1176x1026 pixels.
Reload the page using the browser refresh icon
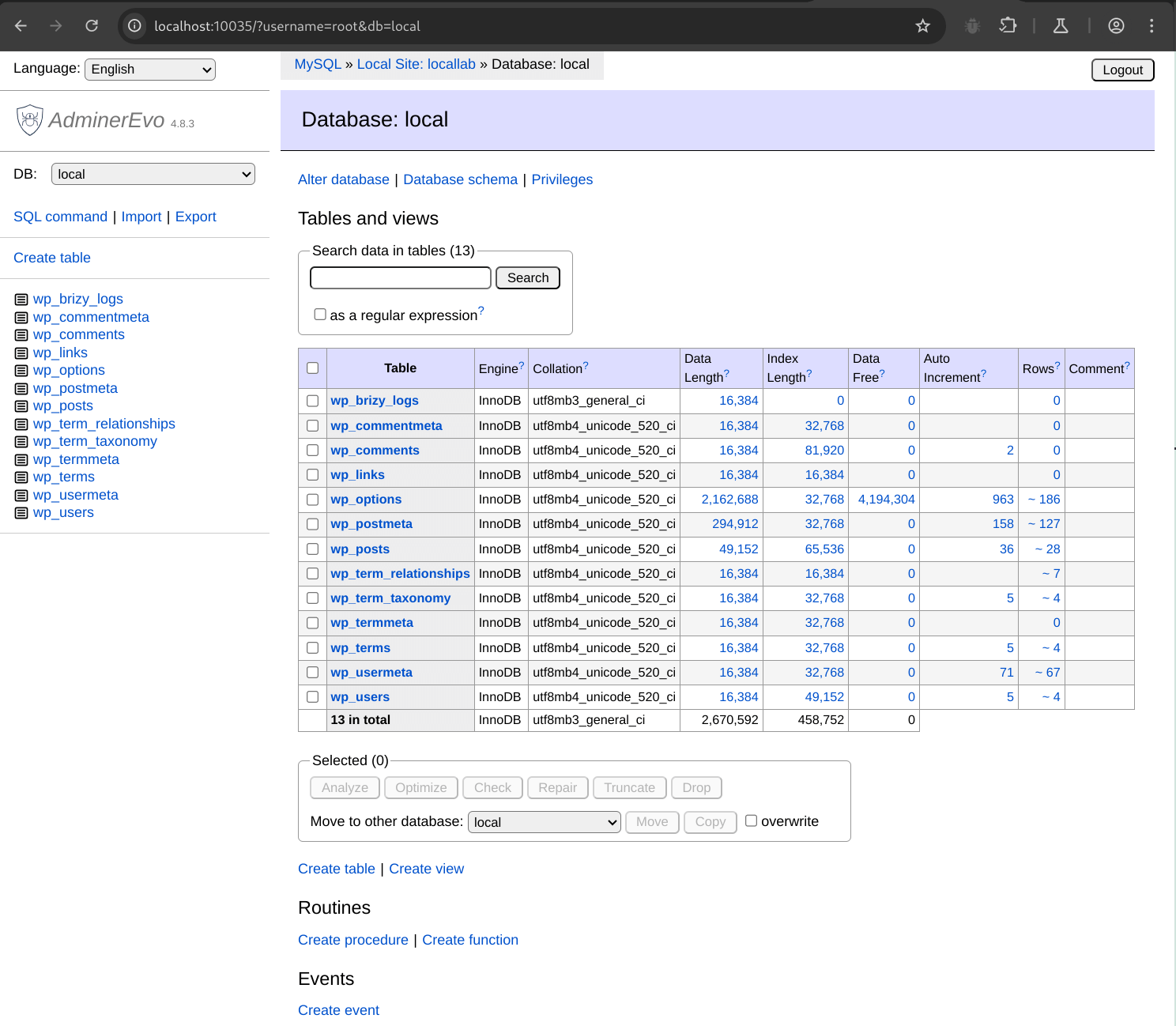click(92, 26)
